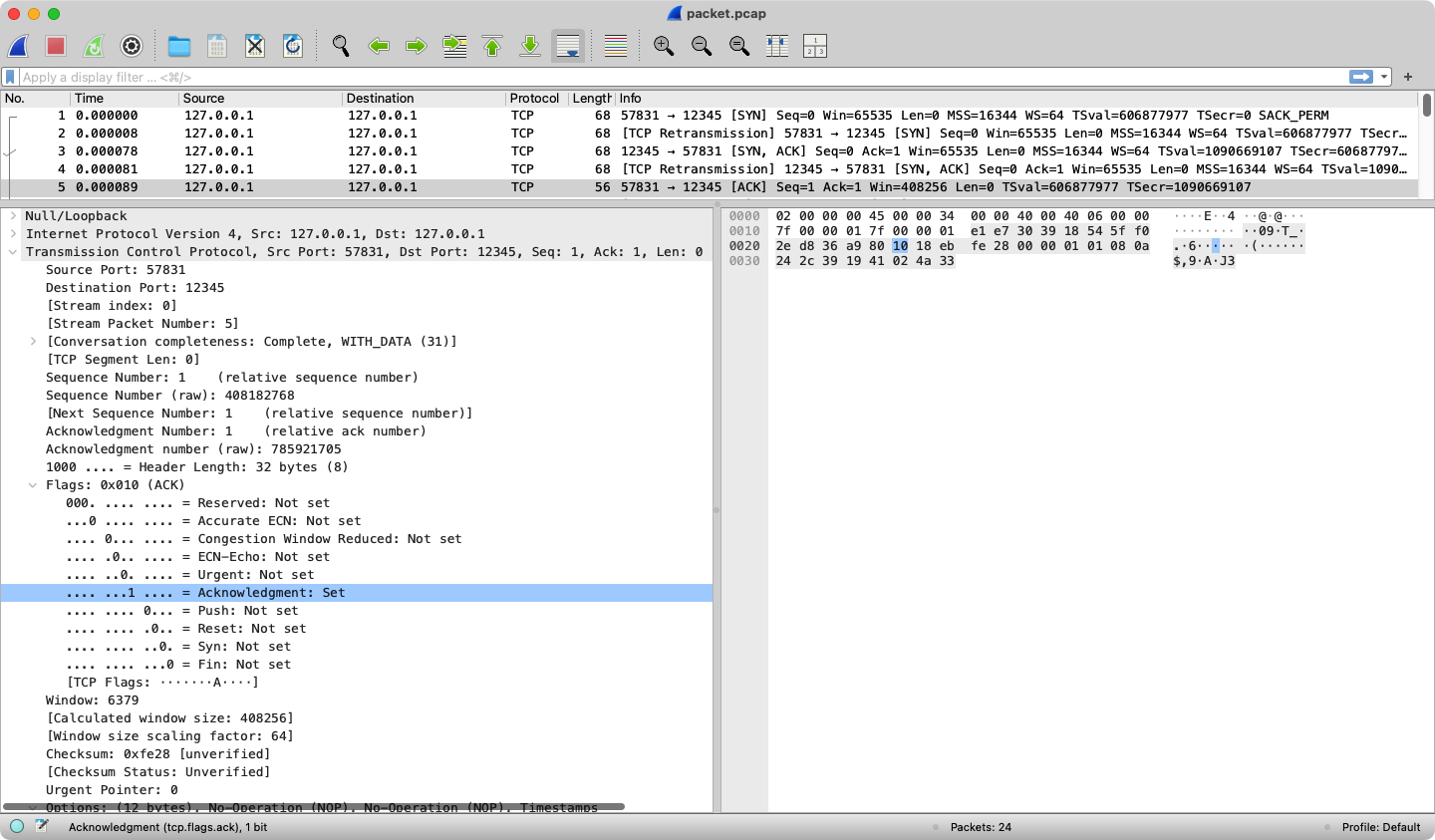Expand the Null/Loopback tree node
This screenshot has height=840, width=1435.
pyautogui.click(x=13, y=216)
